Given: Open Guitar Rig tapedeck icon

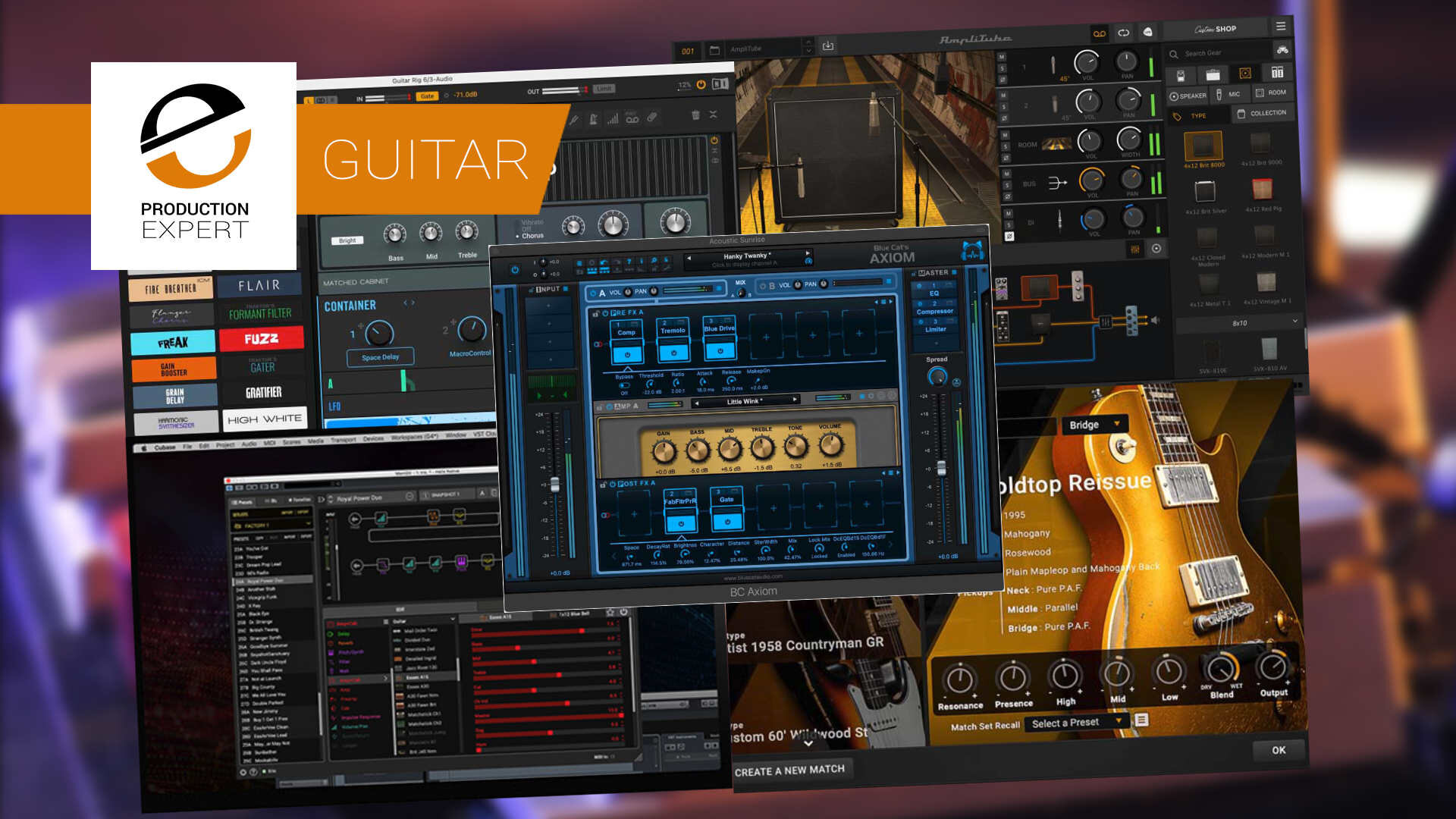Looking at the screenshot, I should click(632, 118).
